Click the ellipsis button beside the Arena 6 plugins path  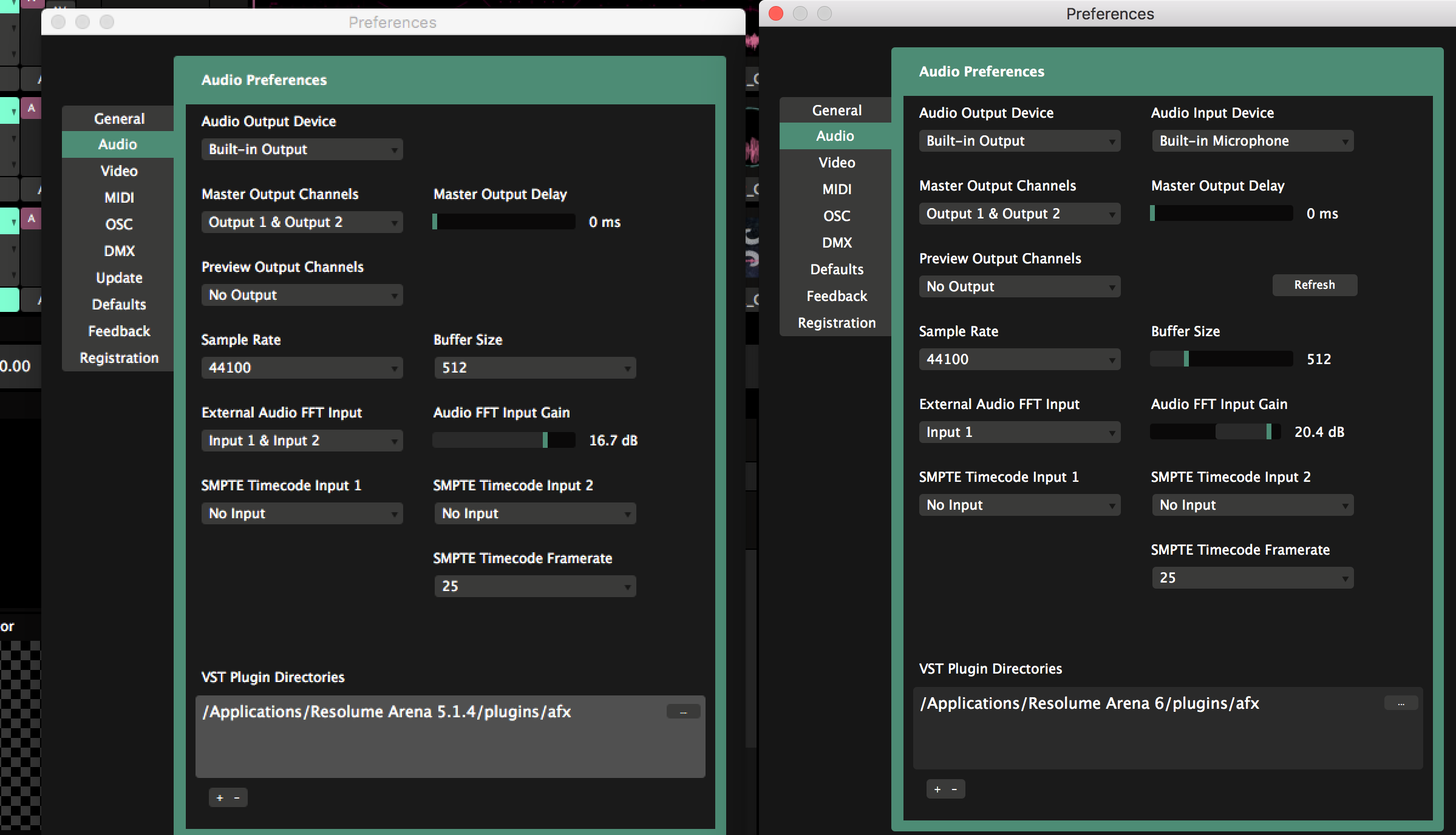(x=1401, y=703)
